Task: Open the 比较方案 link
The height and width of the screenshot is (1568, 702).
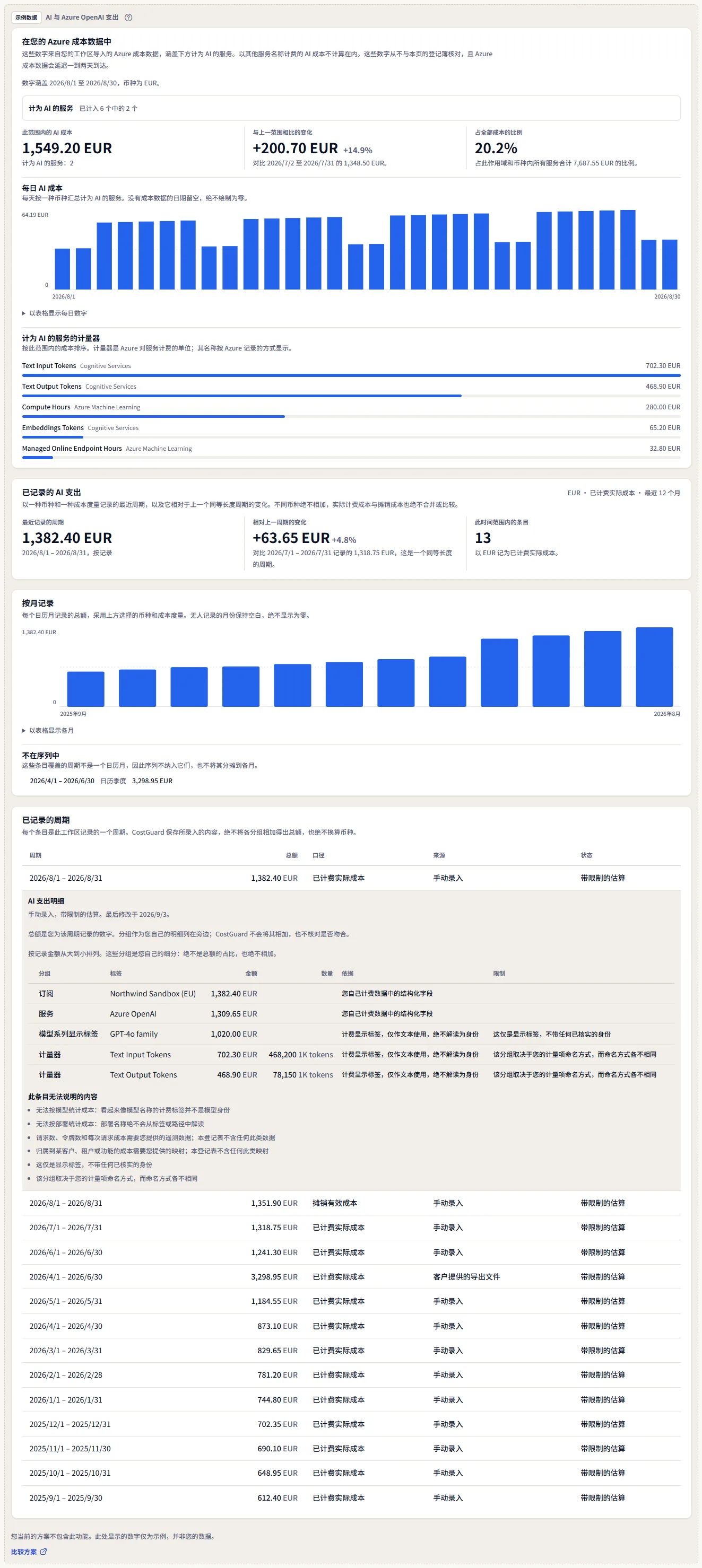Action: pos(29,1552)
